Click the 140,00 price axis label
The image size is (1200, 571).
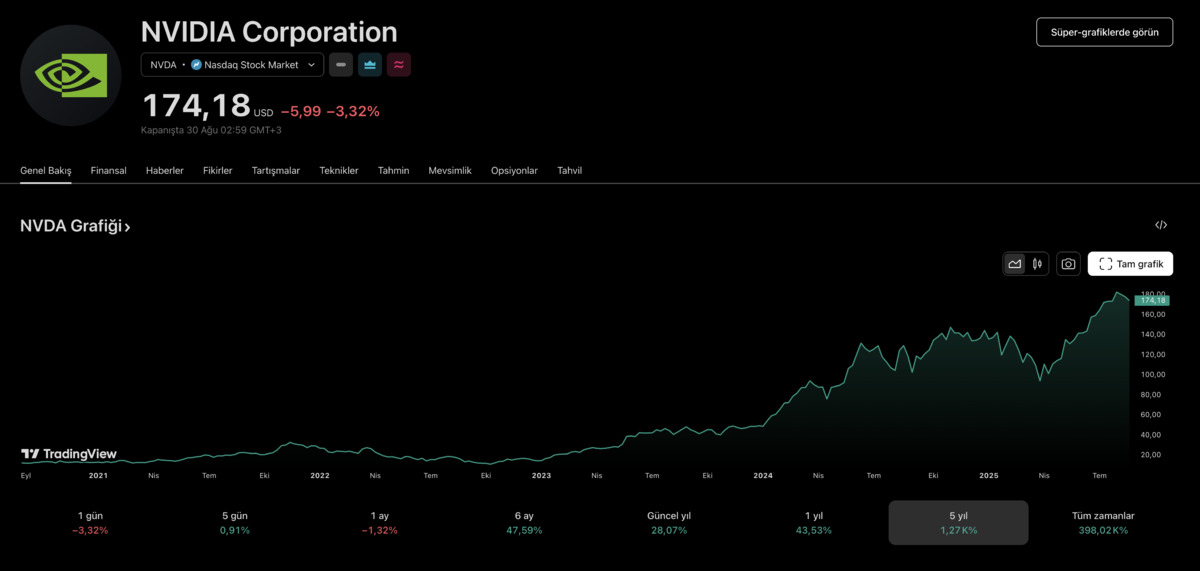(x=1152, y=335)
